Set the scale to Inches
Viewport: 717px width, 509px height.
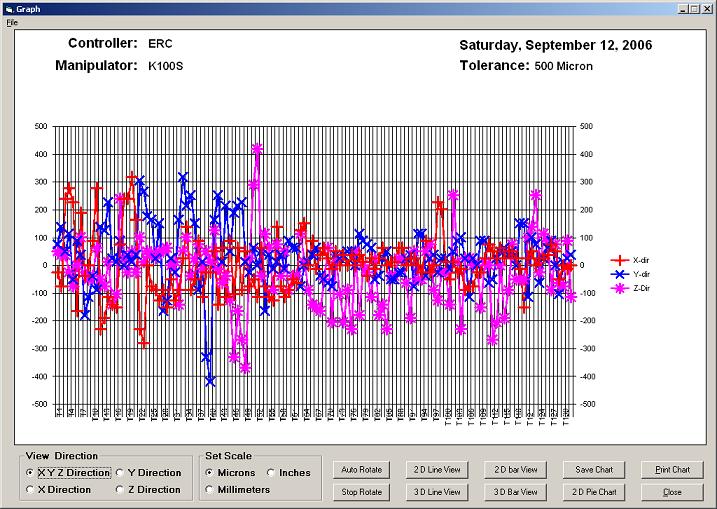click(271, 473)
